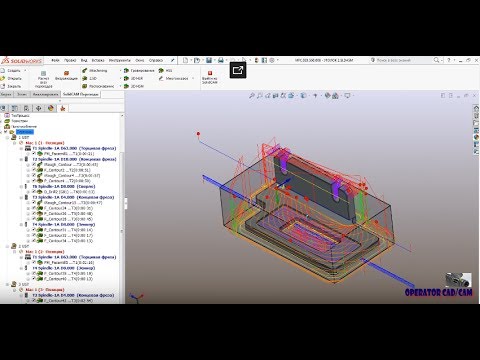Screen dimensions: 480x360
Task: Switch to the Анализировать tab
Action: coord(45,94)
